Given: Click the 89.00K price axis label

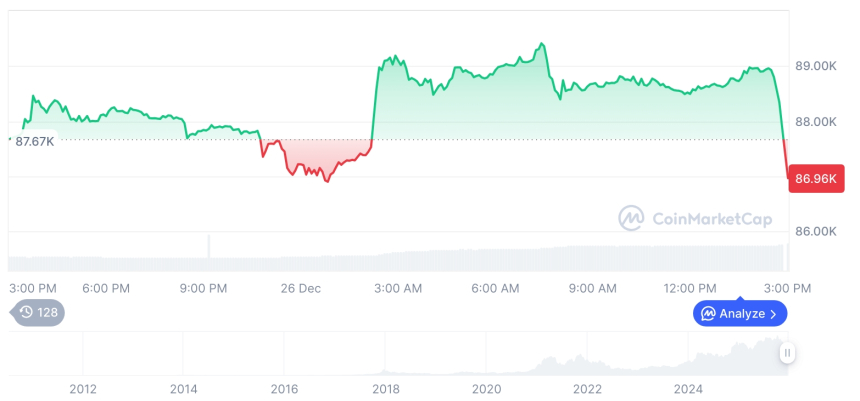Looking at the screenshot, I should tap(815, 66).
